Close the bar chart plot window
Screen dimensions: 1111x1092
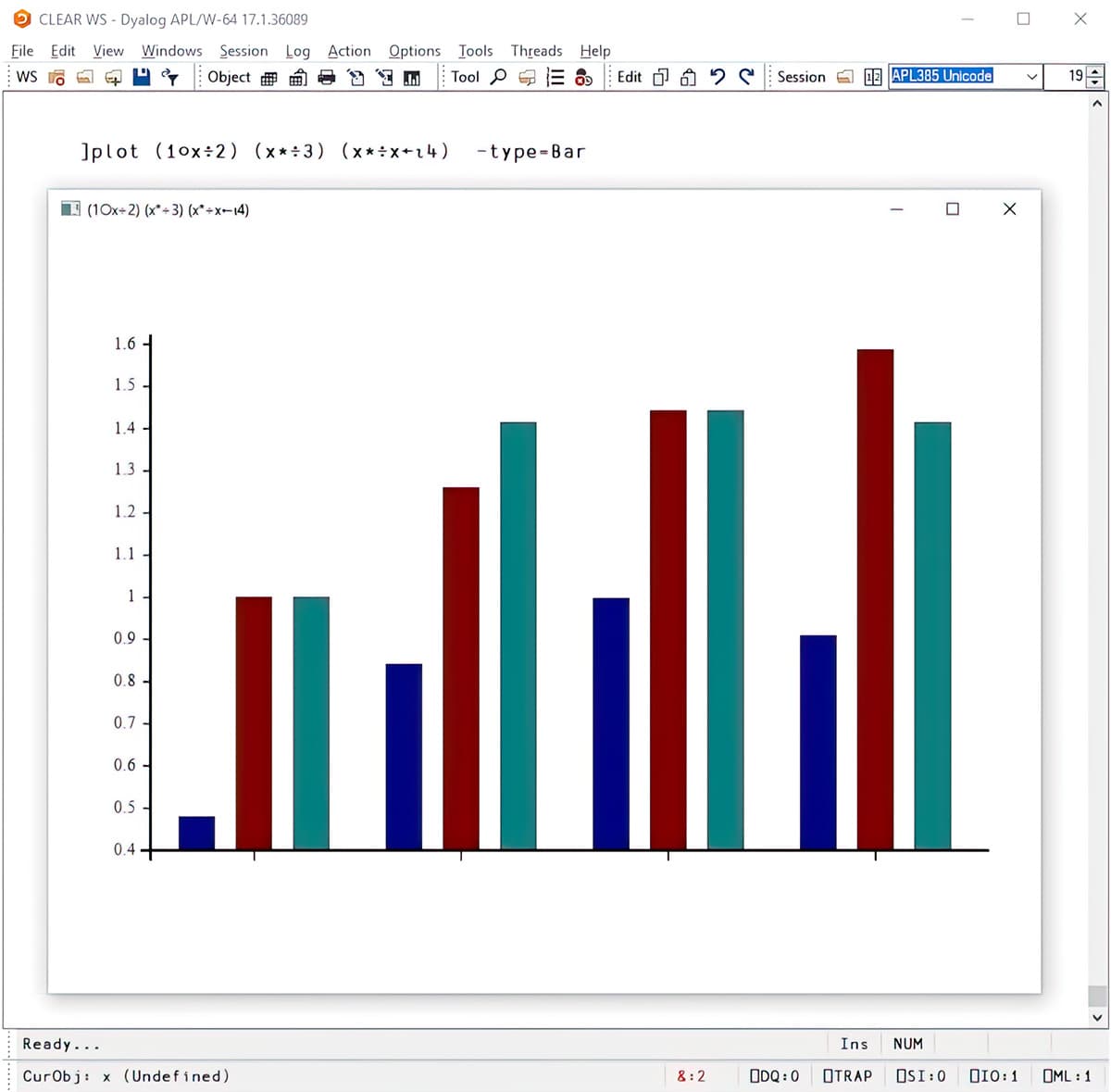pos(1009,209)
